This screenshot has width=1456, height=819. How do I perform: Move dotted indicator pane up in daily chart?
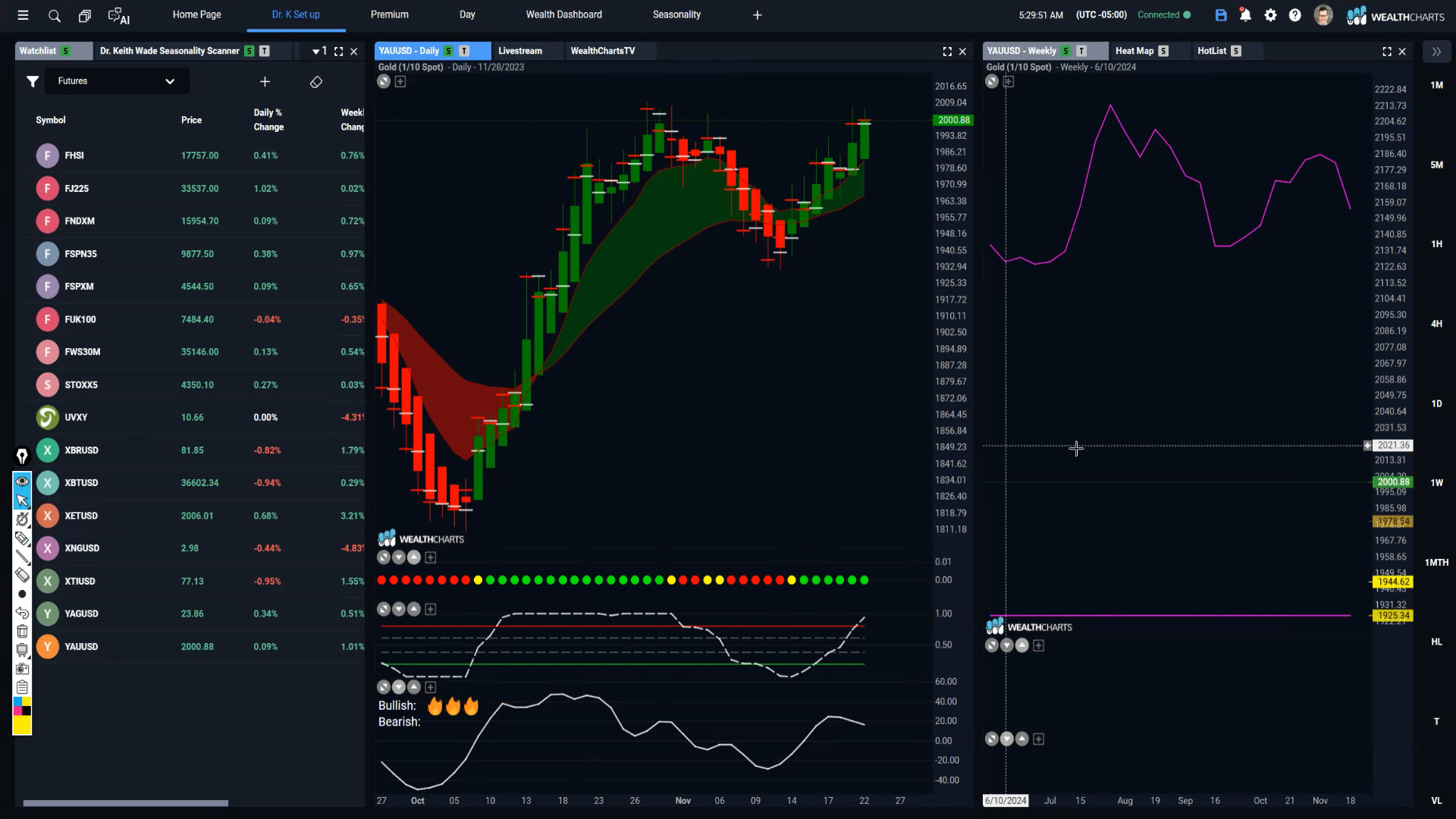[414, 557]
